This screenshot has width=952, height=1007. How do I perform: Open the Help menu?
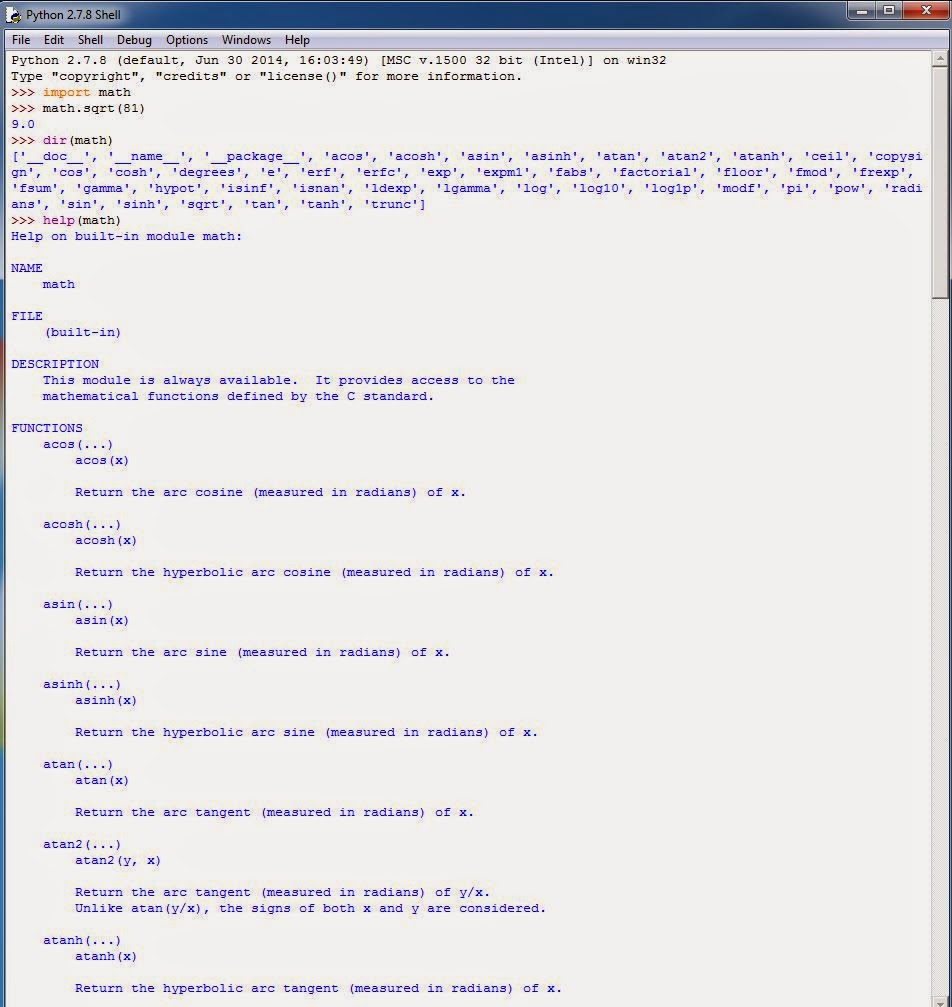coord(297,40)
